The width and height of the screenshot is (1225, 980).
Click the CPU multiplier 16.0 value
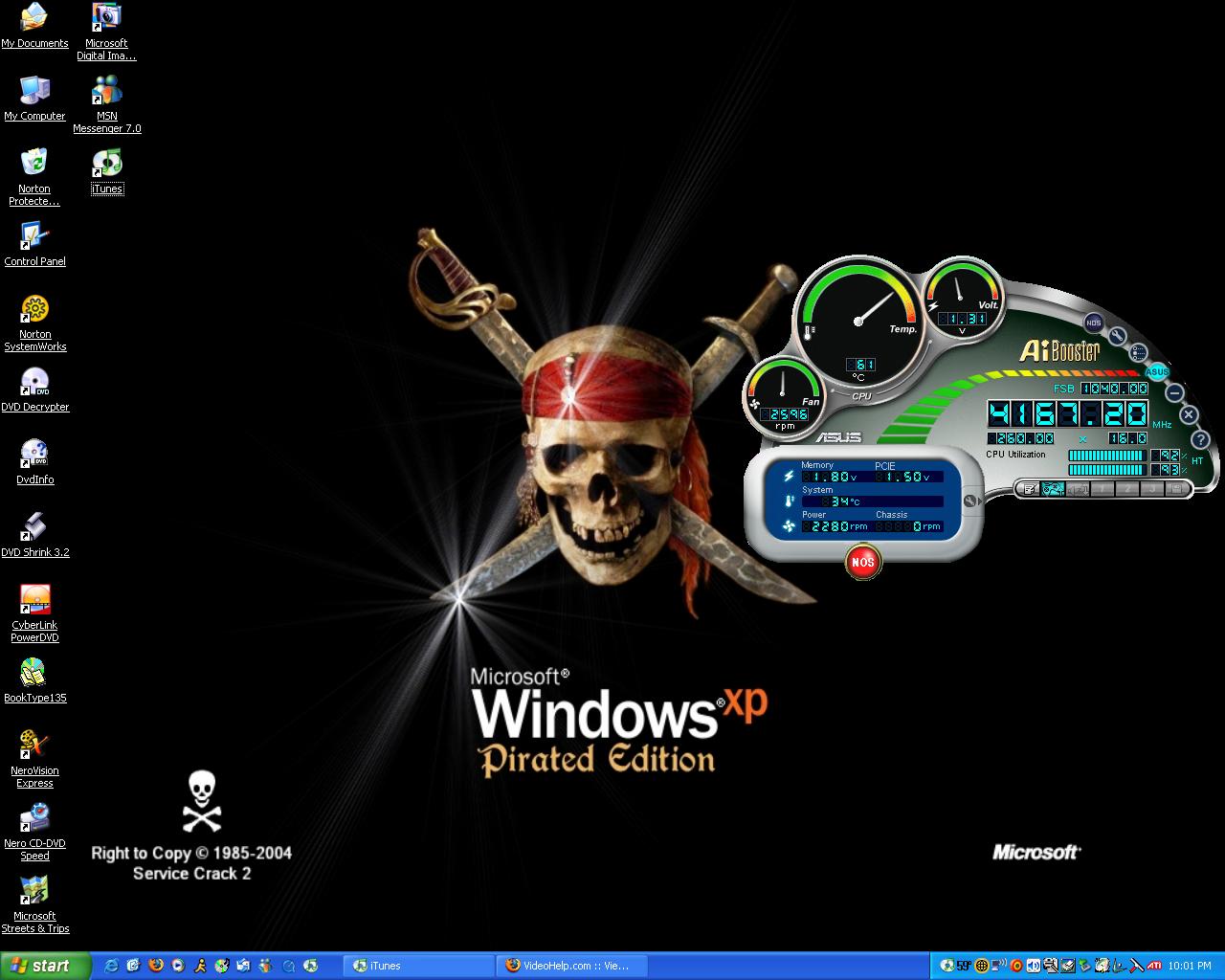click(x=1128, y=438)
